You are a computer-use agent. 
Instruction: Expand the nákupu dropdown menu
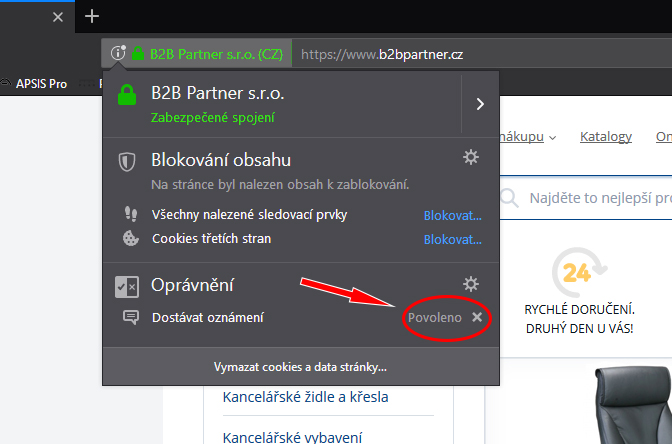[x=528, y=137]
